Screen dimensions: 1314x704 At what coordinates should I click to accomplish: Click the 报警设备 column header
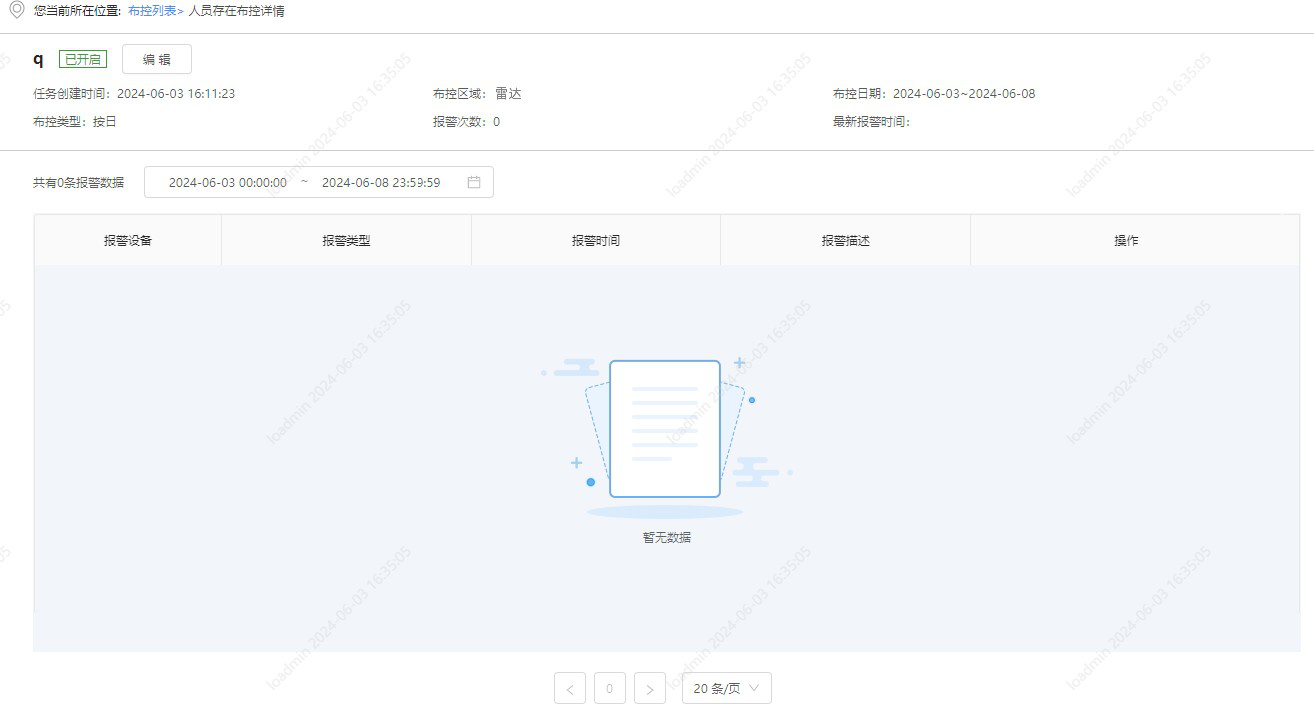pos(128,240)
